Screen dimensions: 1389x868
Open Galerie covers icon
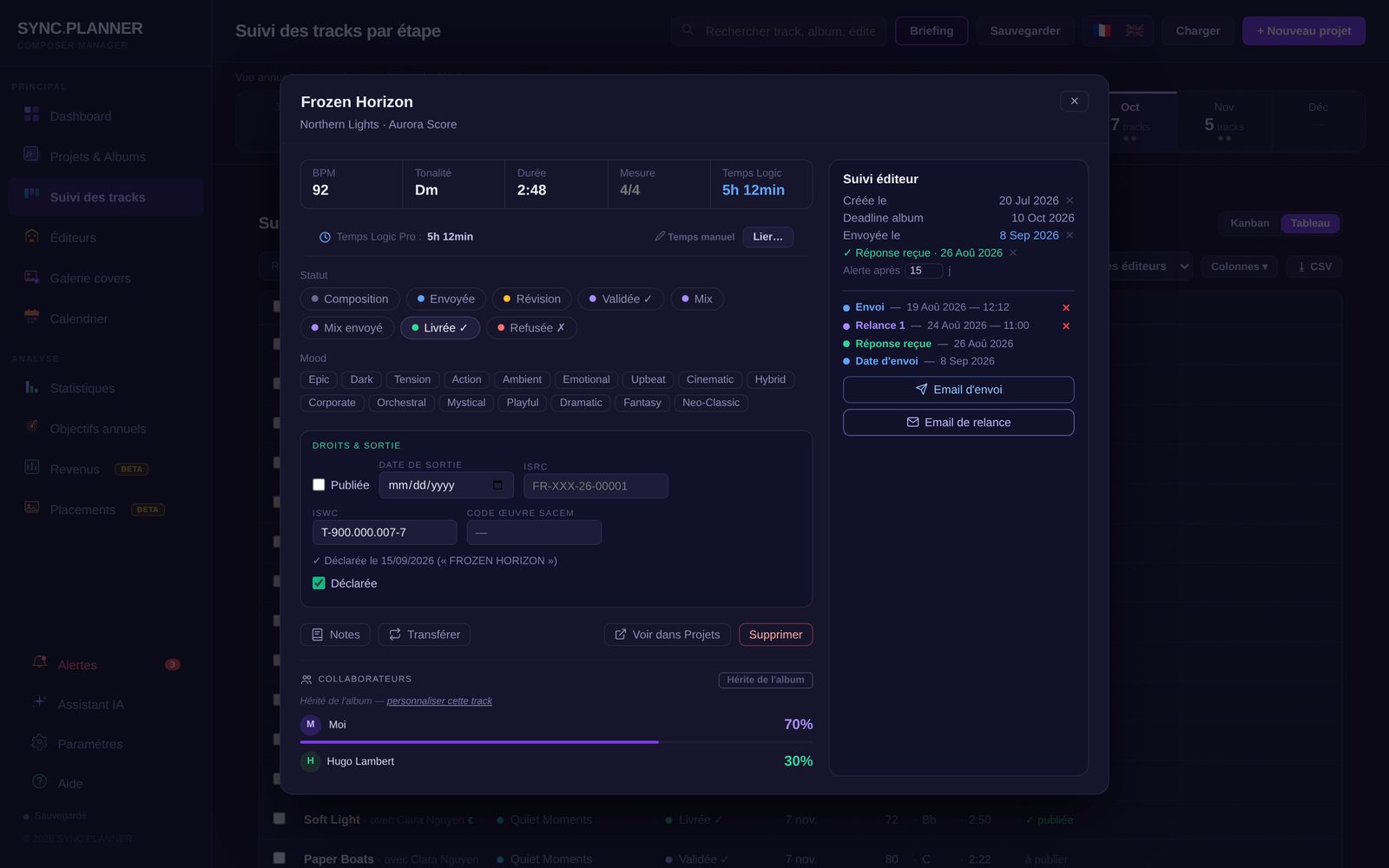pyautogui.click(x=31, y=277)
